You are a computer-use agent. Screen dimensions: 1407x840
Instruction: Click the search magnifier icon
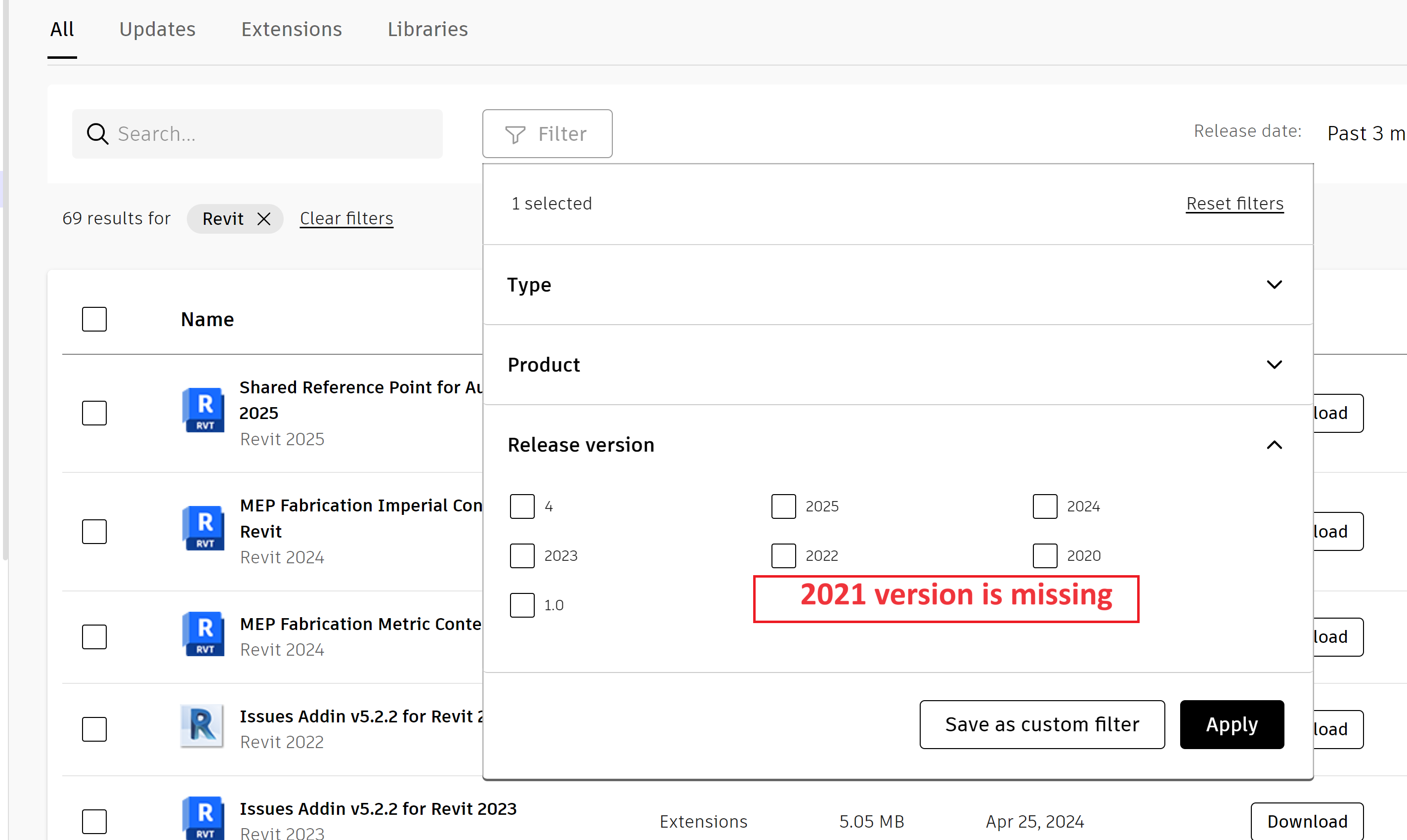click(97, 134)
